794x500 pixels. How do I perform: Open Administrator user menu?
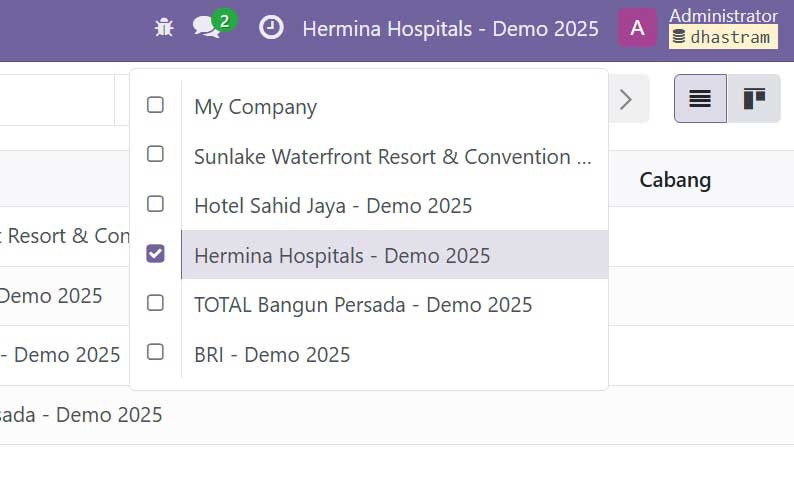[x=723, y=16]
